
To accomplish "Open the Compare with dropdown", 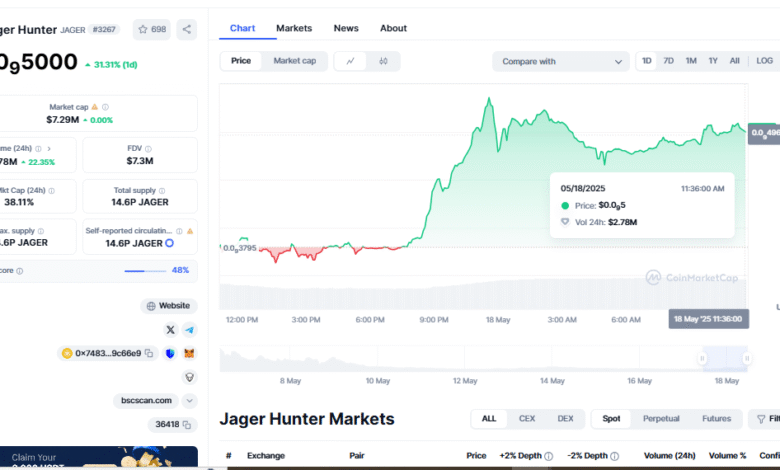I will [x=561, y=62].
